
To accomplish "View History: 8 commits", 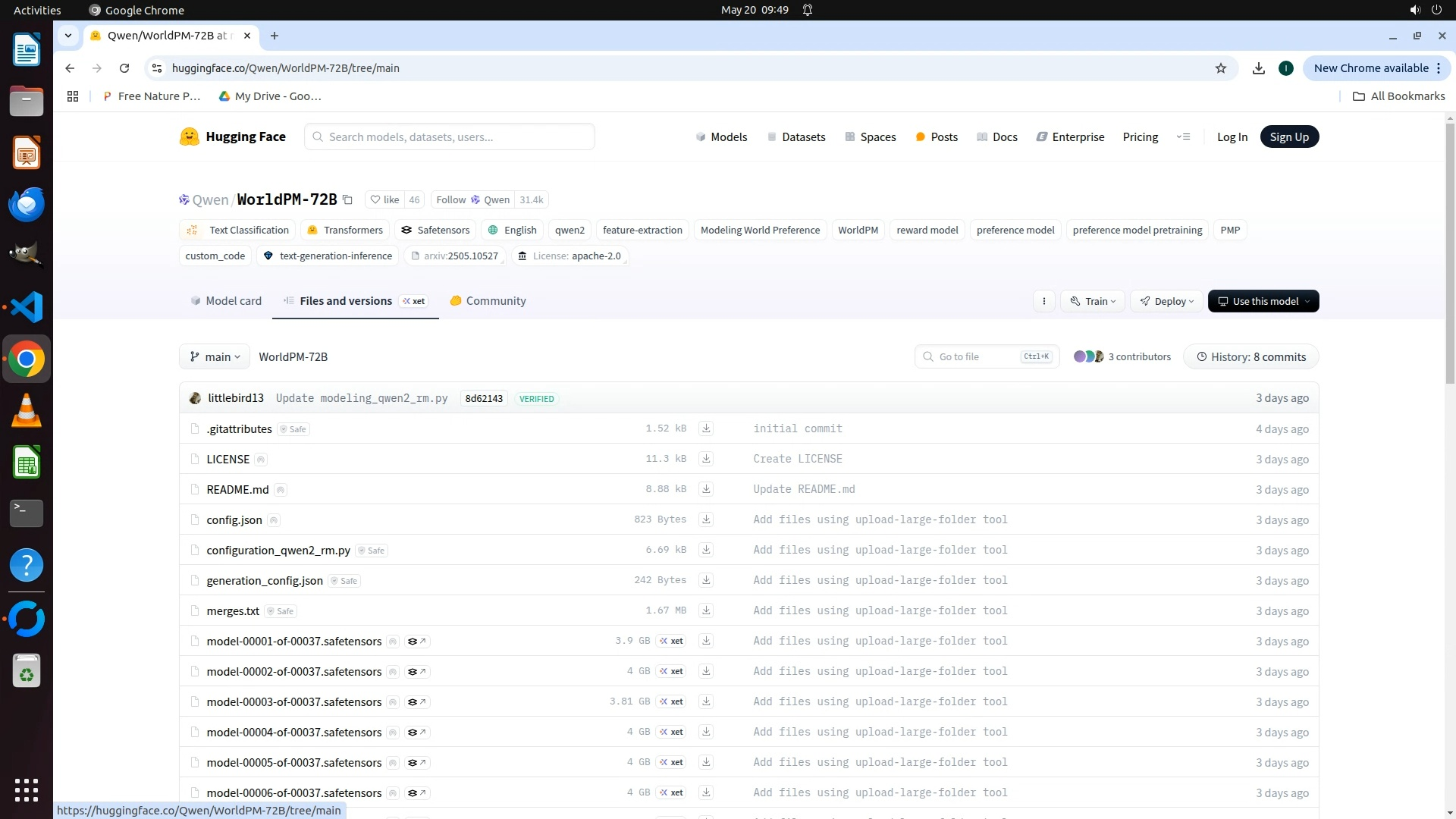I will coord(1251,357).
